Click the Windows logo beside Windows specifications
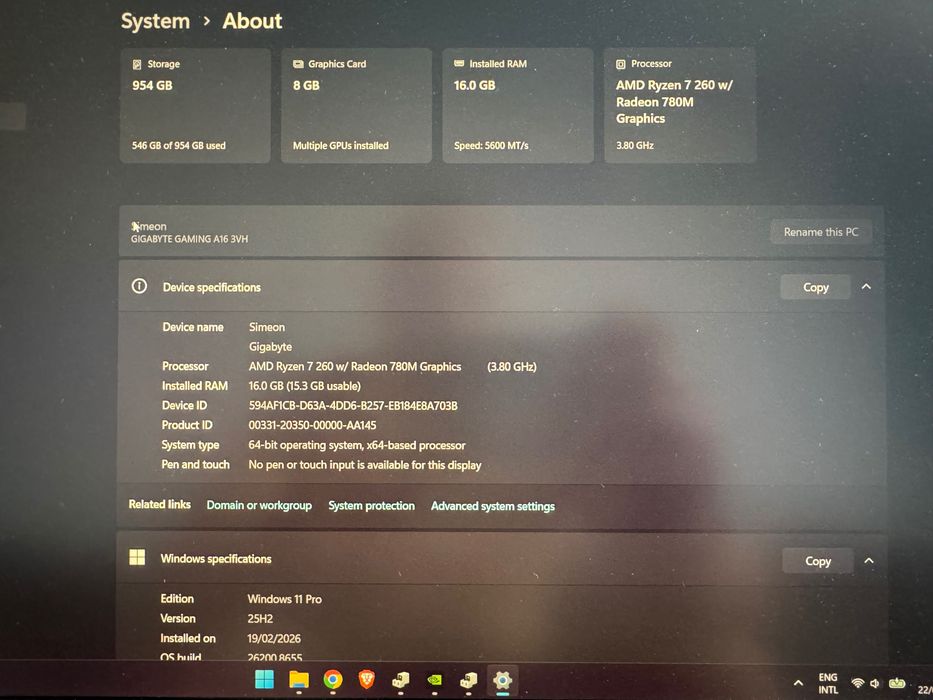The image size is (933, 700). [137, 557]
